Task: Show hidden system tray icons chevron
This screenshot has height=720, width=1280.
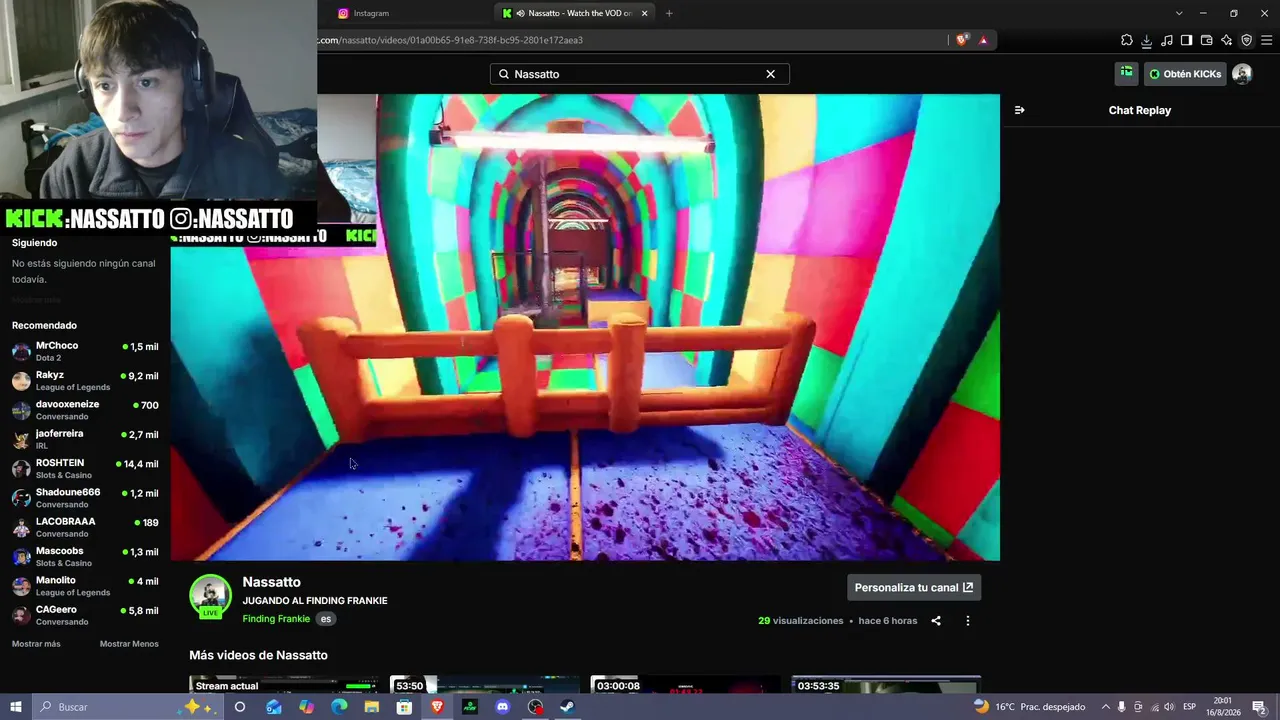Action: coord(1105,707)
